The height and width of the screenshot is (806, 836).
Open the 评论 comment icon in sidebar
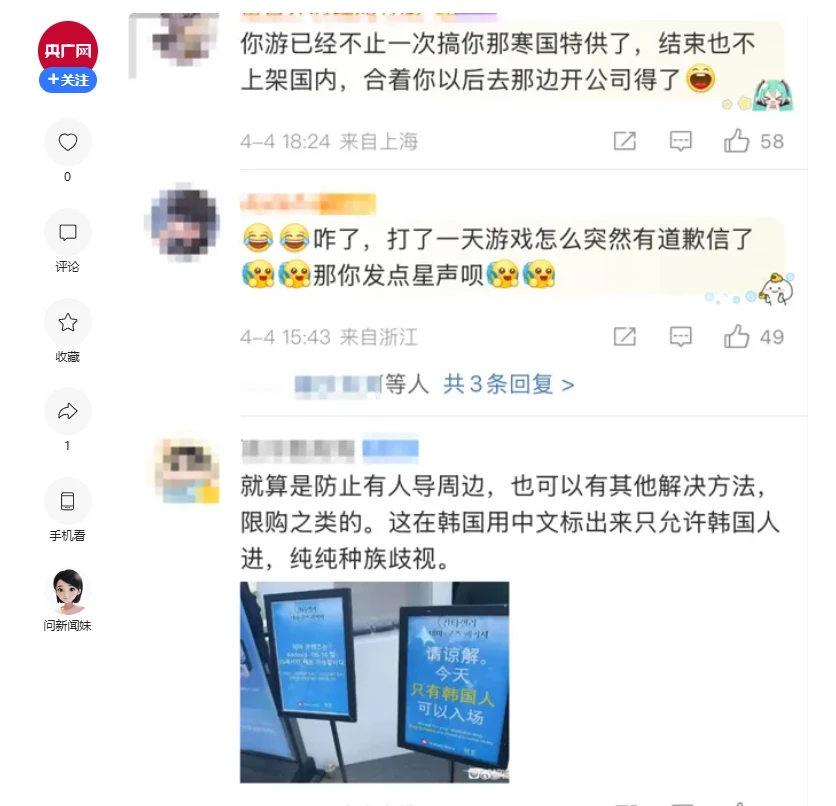pos(68,232)
